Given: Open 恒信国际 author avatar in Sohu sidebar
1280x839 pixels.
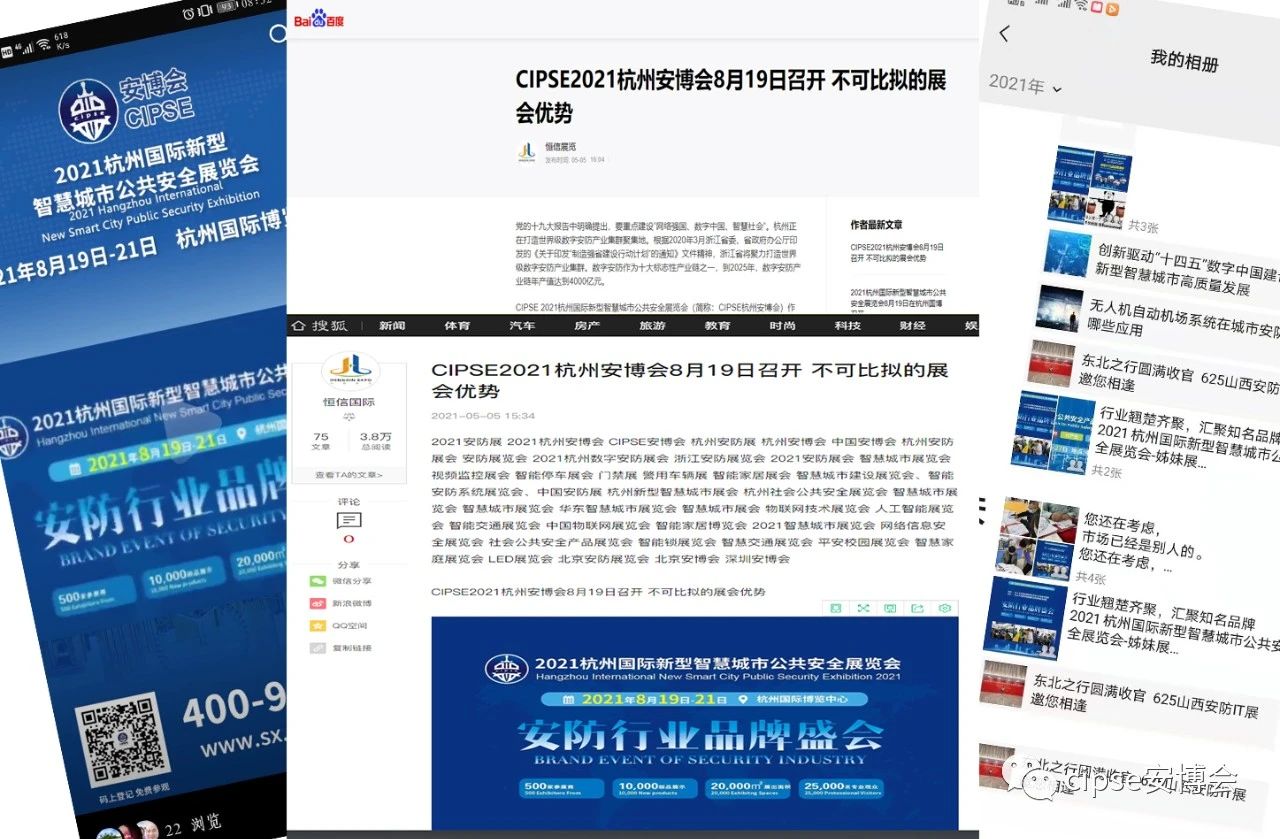Looking at the screenshot, I should (349, 371).
